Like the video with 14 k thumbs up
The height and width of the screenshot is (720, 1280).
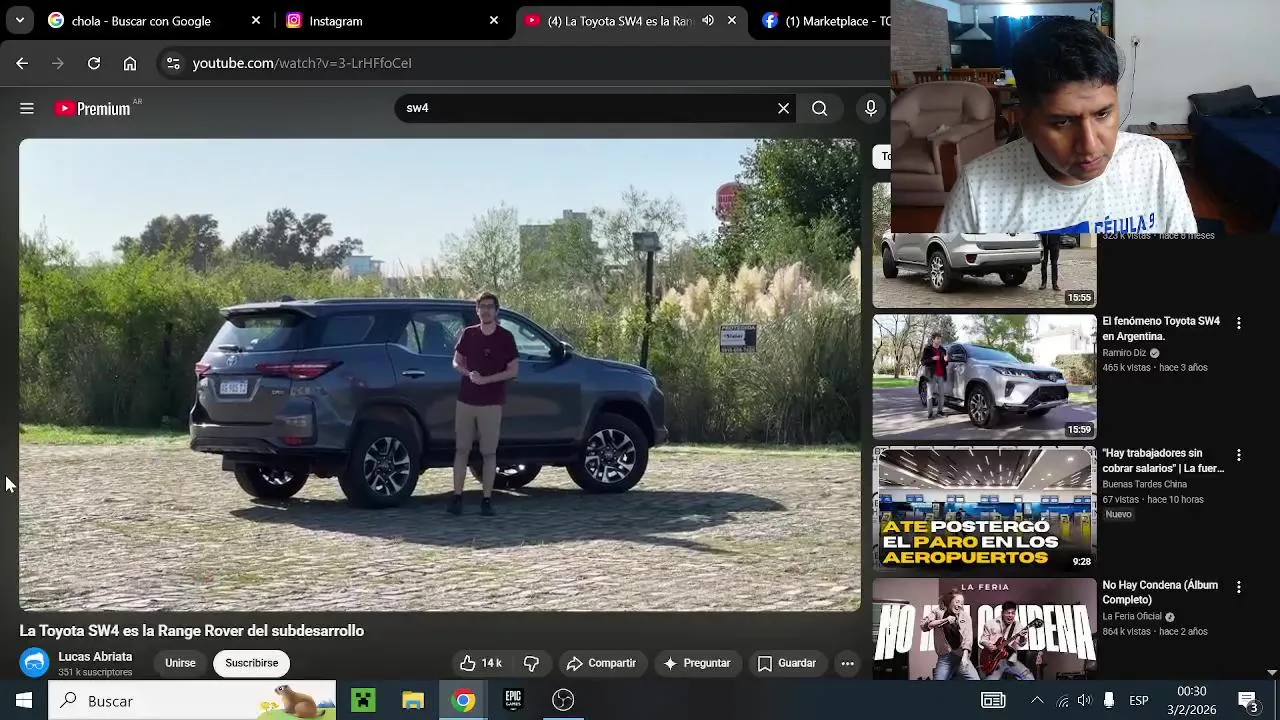(481, 663)
